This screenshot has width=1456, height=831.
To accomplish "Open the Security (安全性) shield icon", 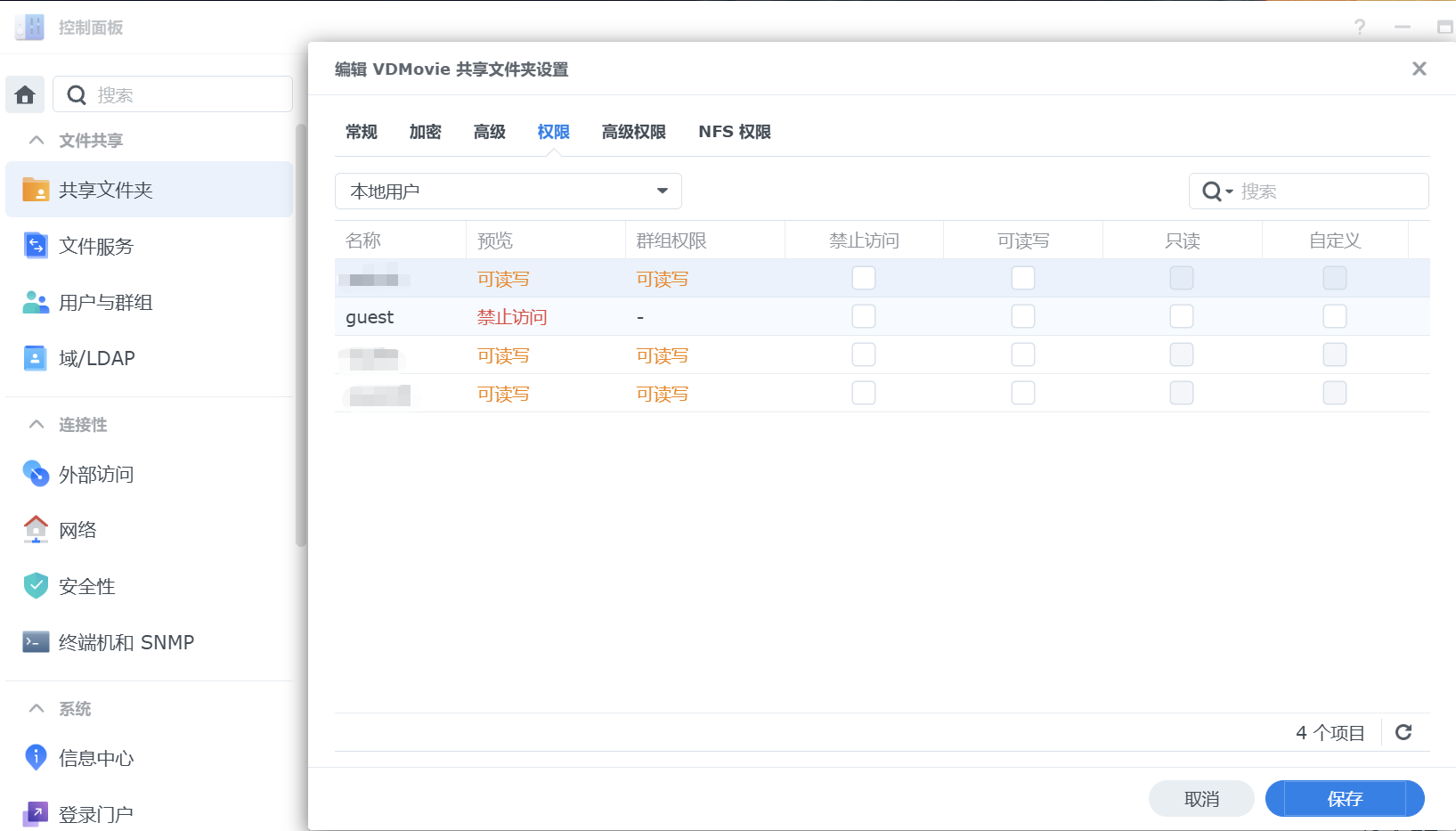I will pos(36,586).
